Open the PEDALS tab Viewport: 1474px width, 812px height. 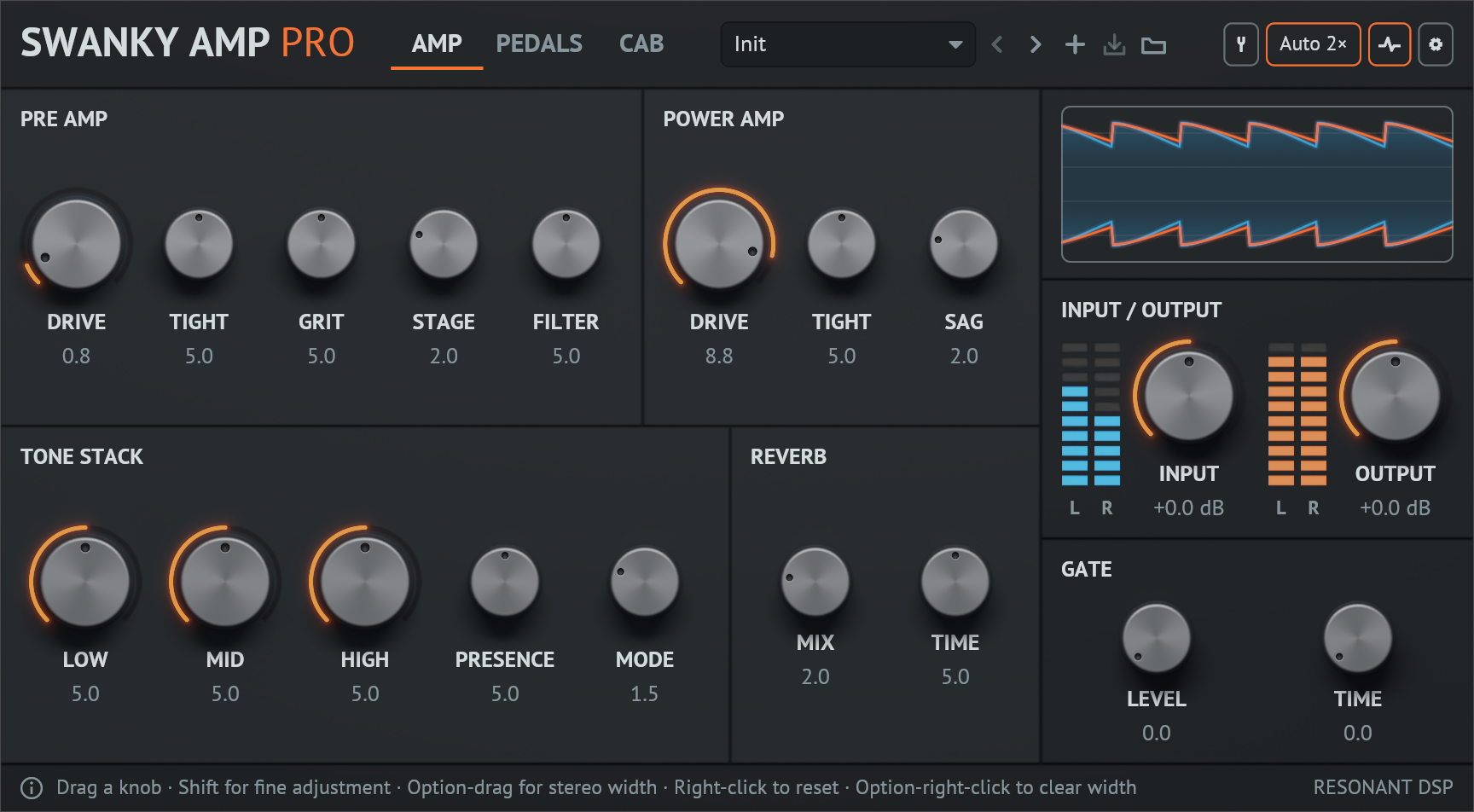539,43
